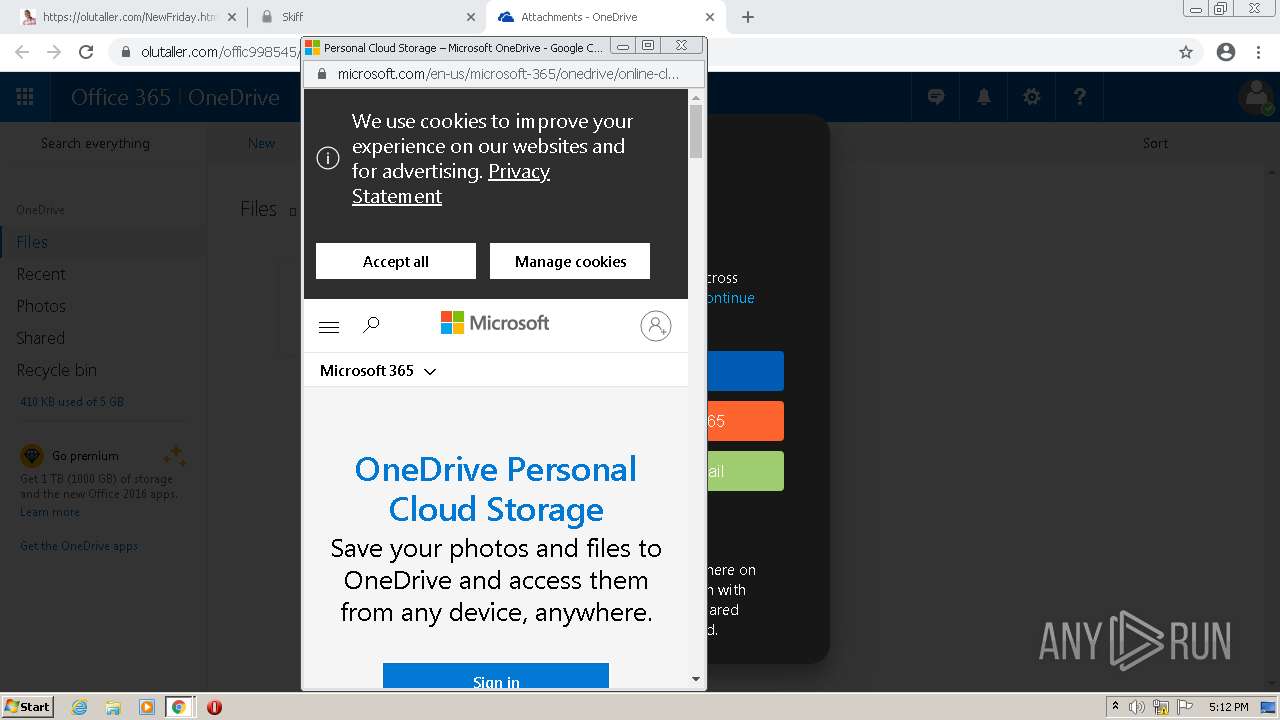Open the hamburger menu on Microsoft page
The image size is (1280, 720).
click(x=328, y=327)
